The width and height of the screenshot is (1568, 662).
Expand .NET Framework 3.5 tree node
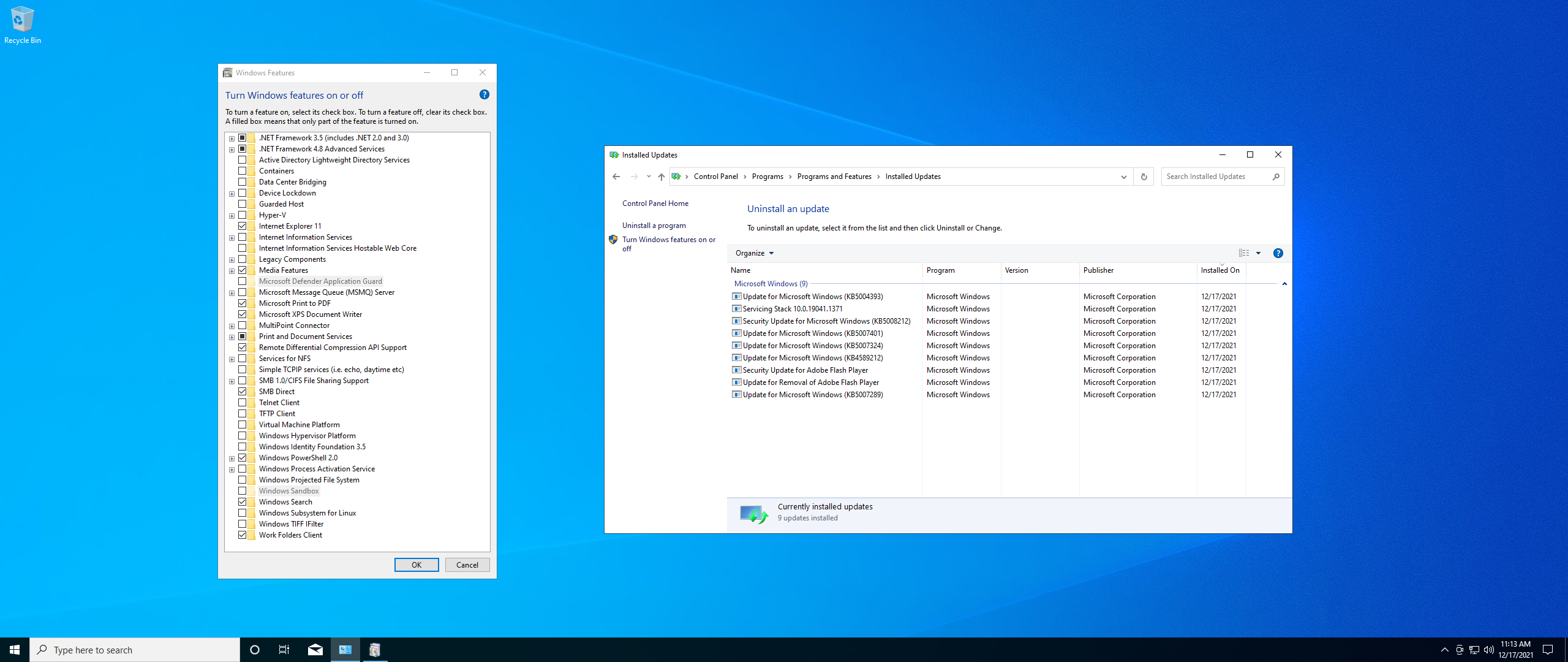[232, 139]
